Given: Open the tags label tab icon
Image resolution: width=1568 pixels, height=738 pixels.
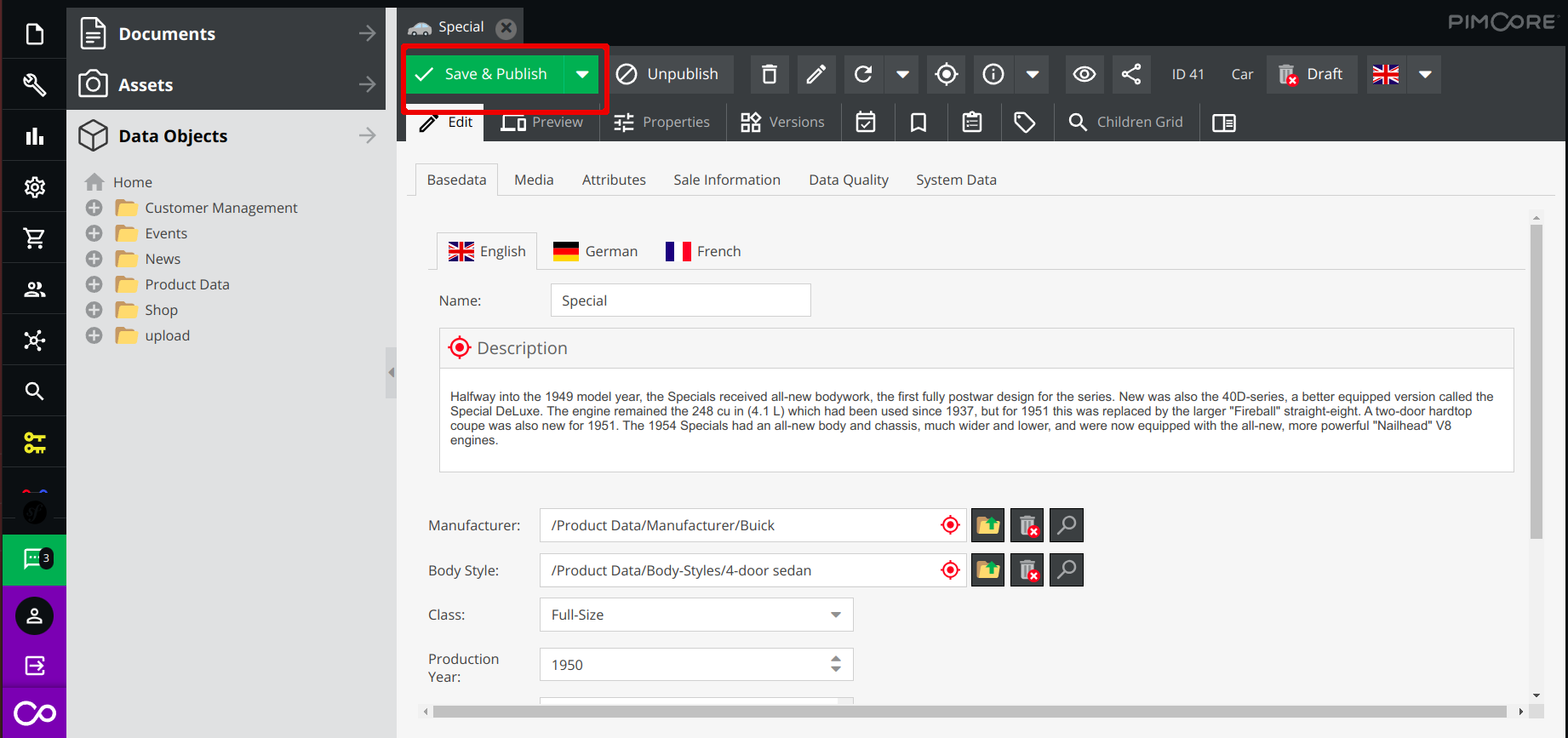Looking at the screenshot, I should click(x=1025, y=123).
